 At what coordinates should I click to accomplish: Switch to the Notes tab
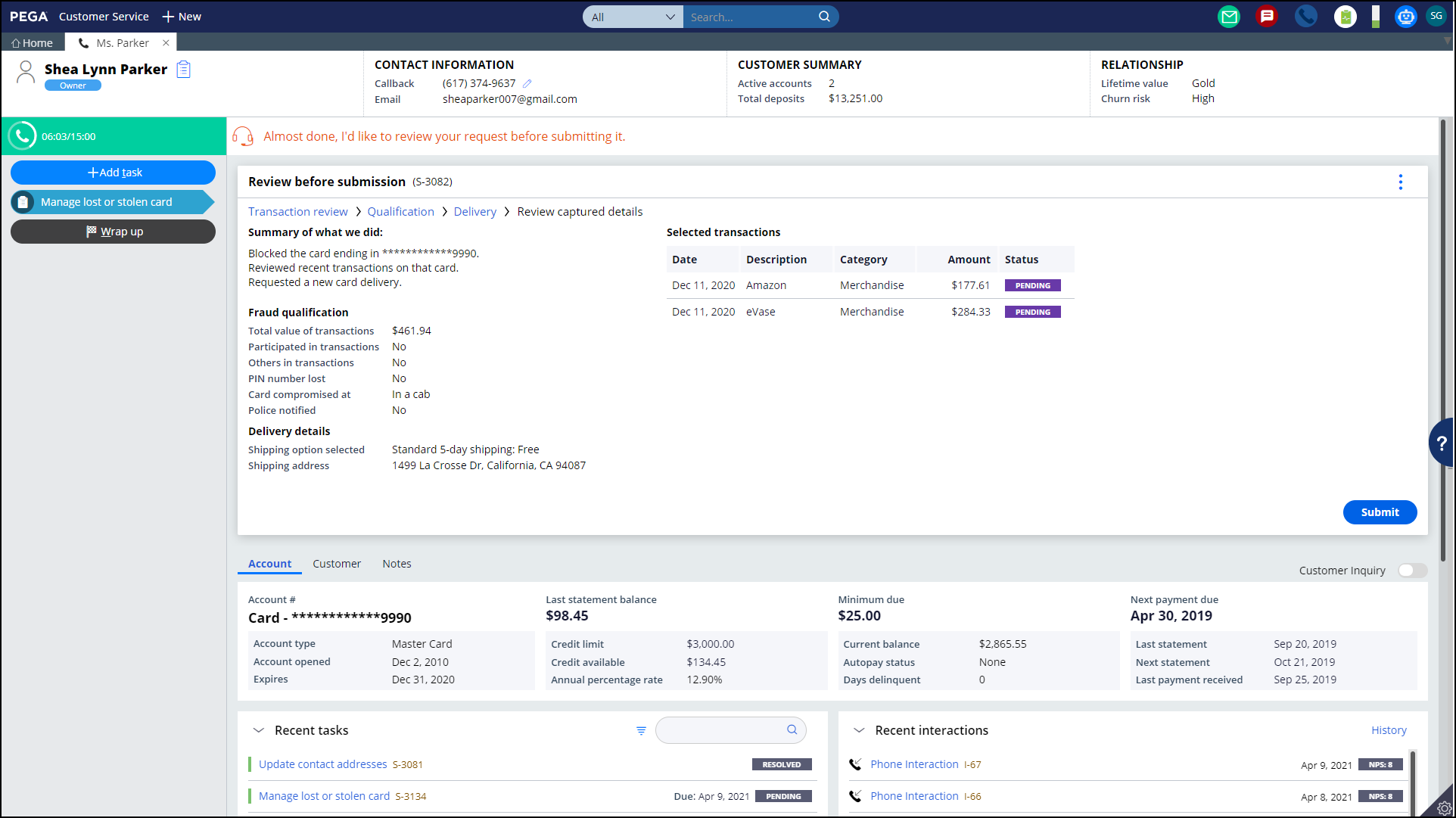point(396,563)
